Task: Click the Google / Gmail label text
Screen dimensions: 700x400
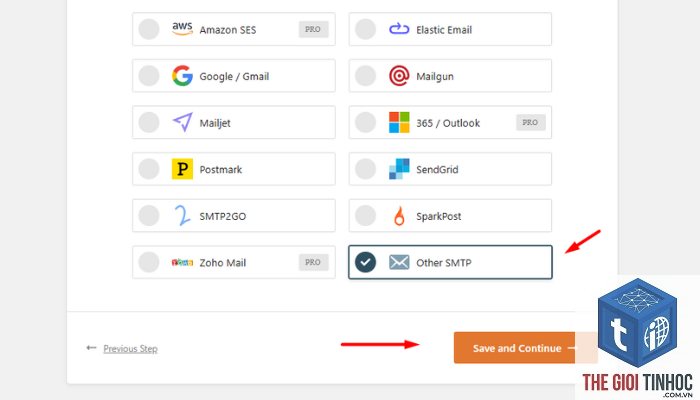Action: point(234,76)
